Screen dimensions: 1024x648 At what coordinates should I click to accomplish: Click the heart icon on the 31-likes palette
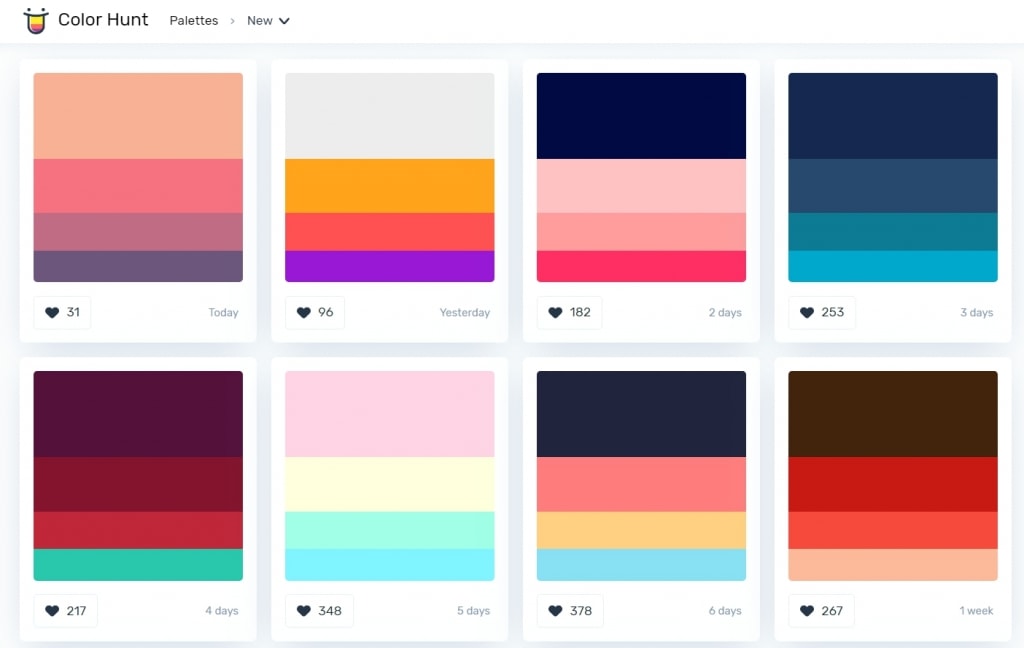[52, 312]
